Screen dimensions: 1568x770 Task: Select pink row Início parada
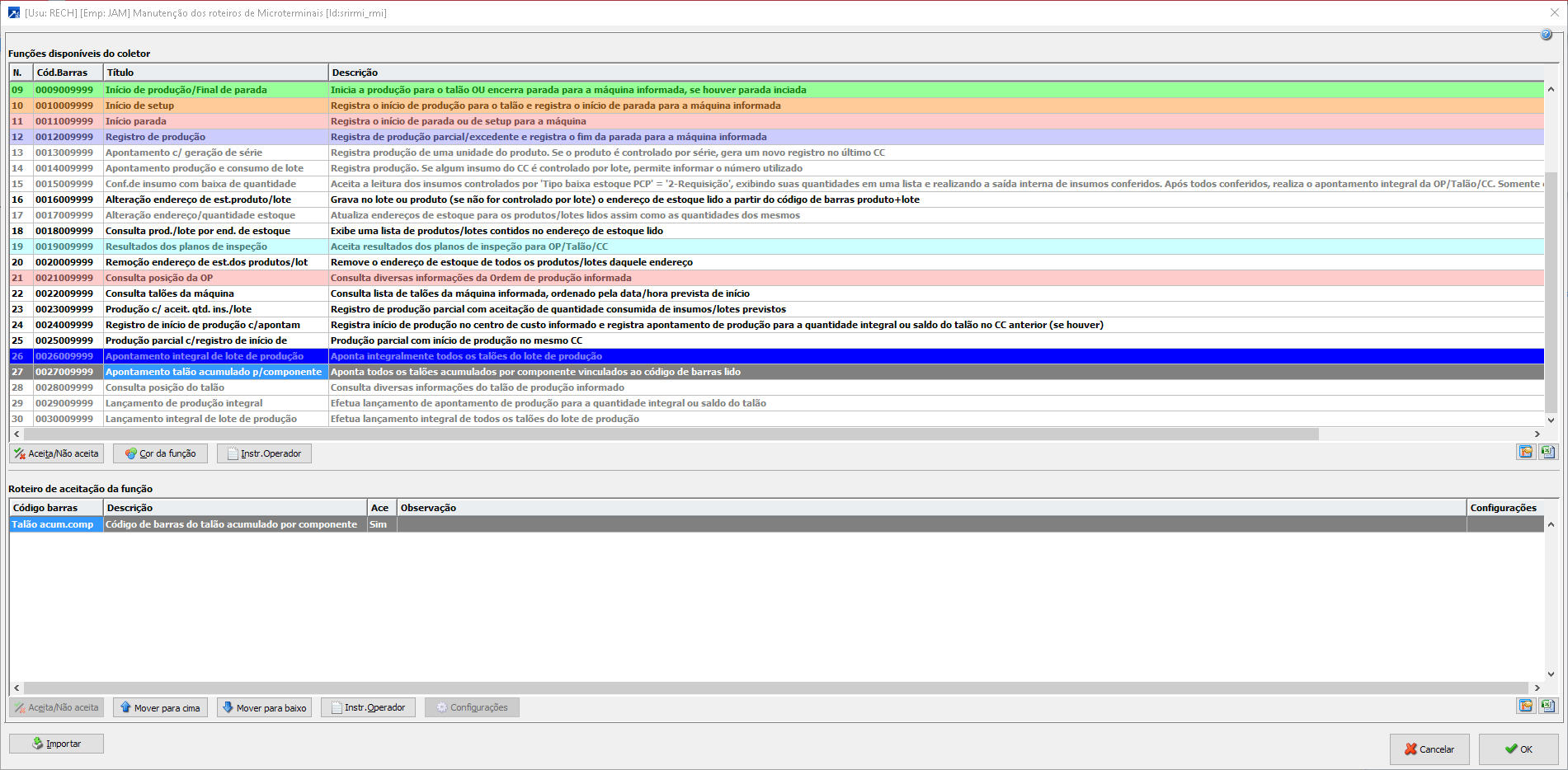coord(776,121)
